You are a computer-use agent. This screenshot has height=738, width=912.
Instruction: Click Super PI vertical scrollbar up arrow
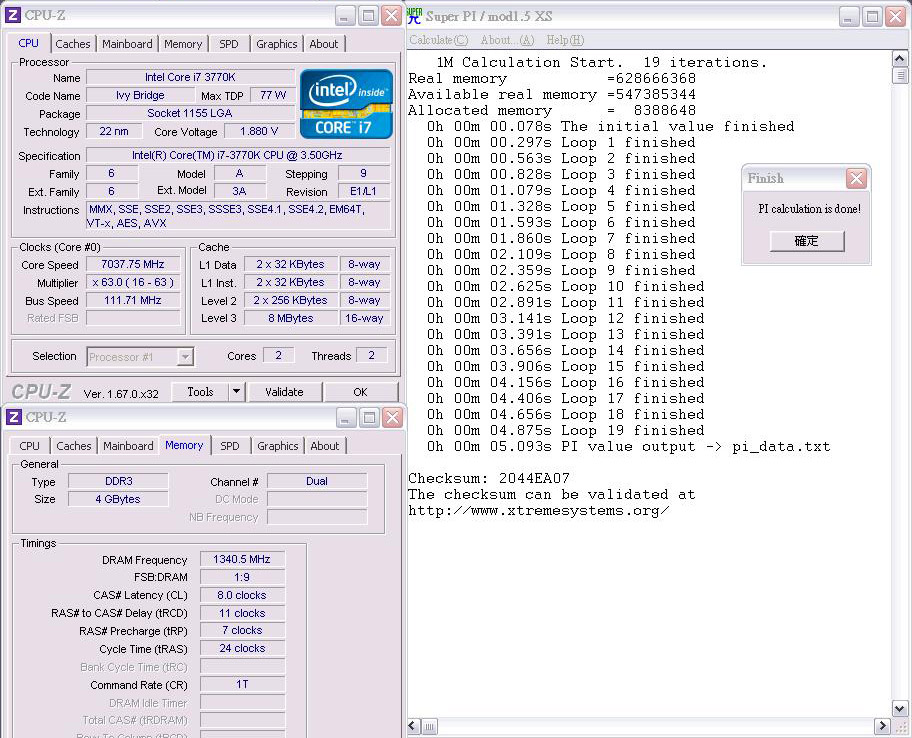[x=899, y=59]
